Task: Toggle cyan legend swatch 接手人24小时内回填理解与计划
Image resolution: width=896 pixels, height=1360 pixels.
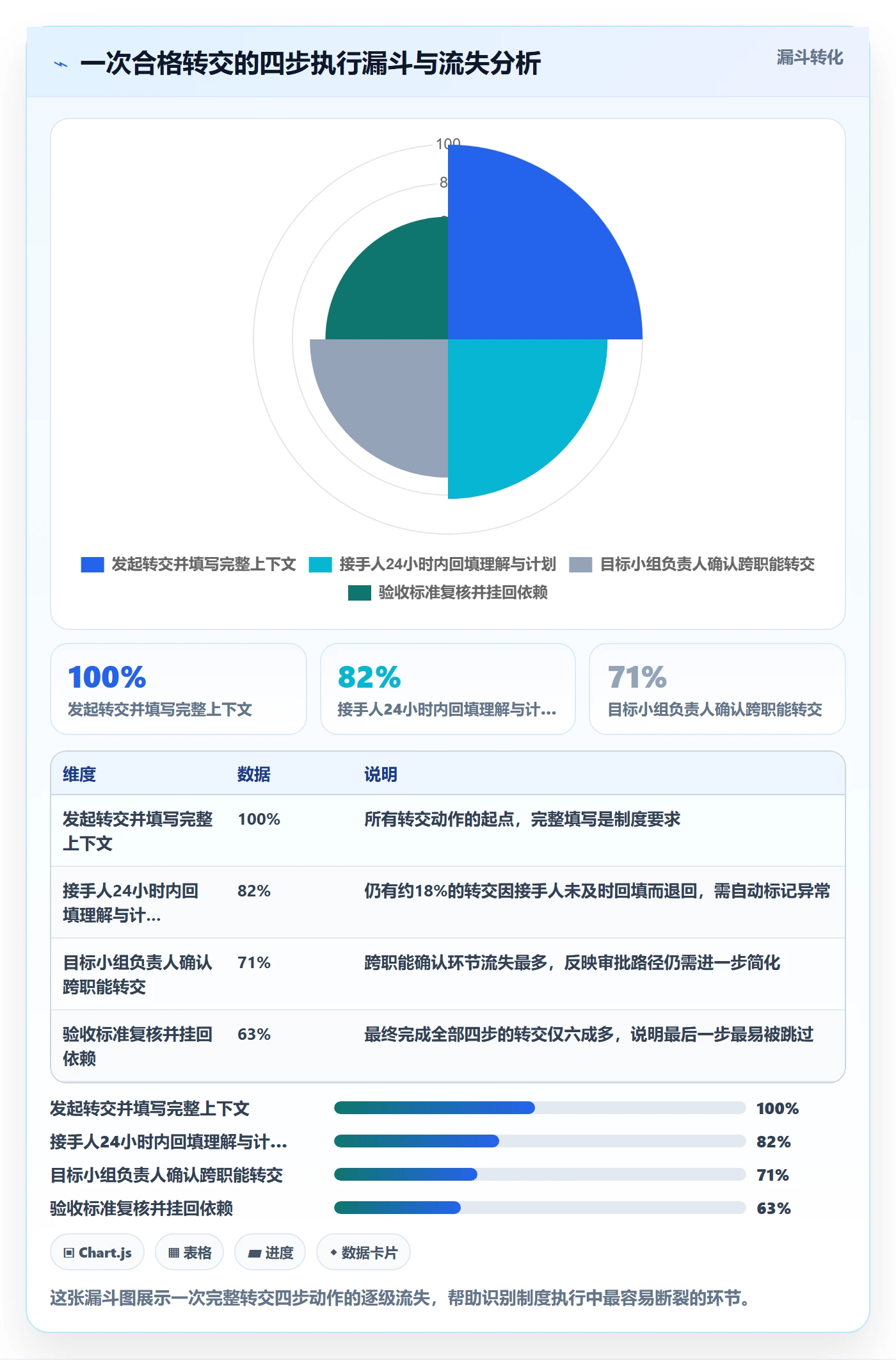Action: (320, 565)
